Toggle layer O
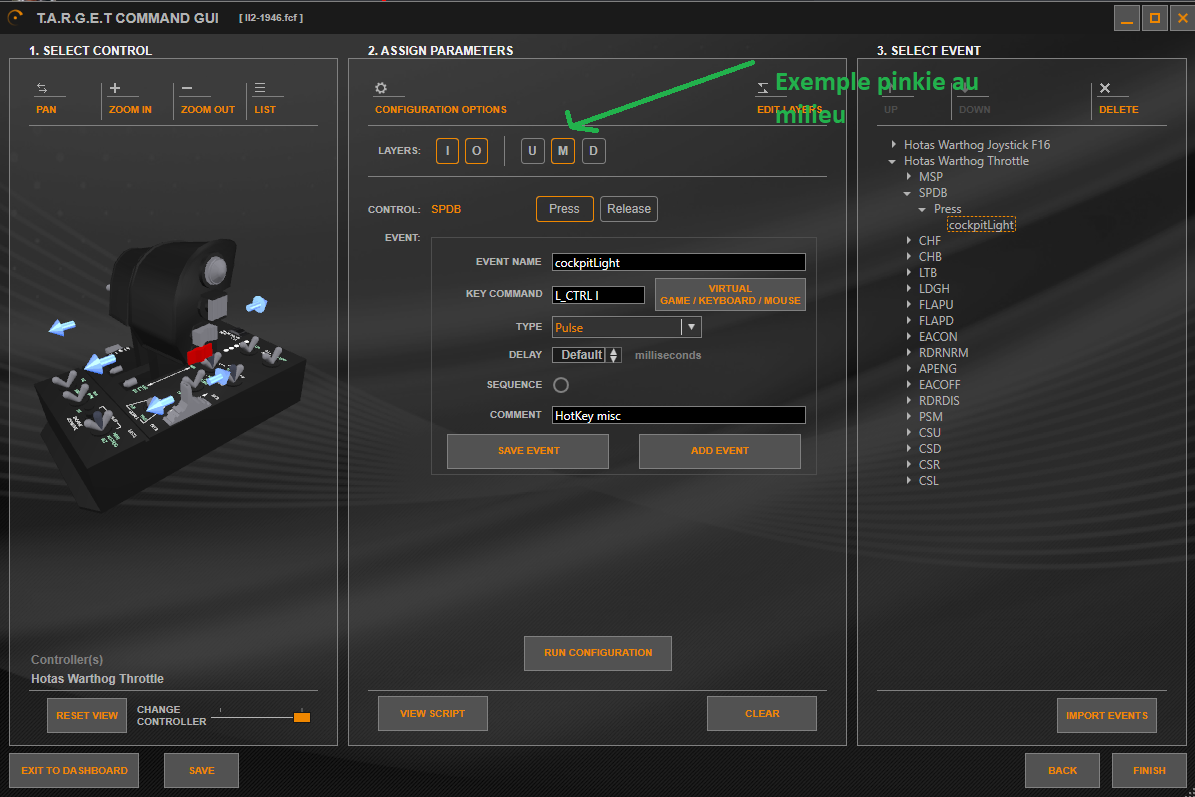Viewport: 1195px width, 797px height. tap(476, 151)
